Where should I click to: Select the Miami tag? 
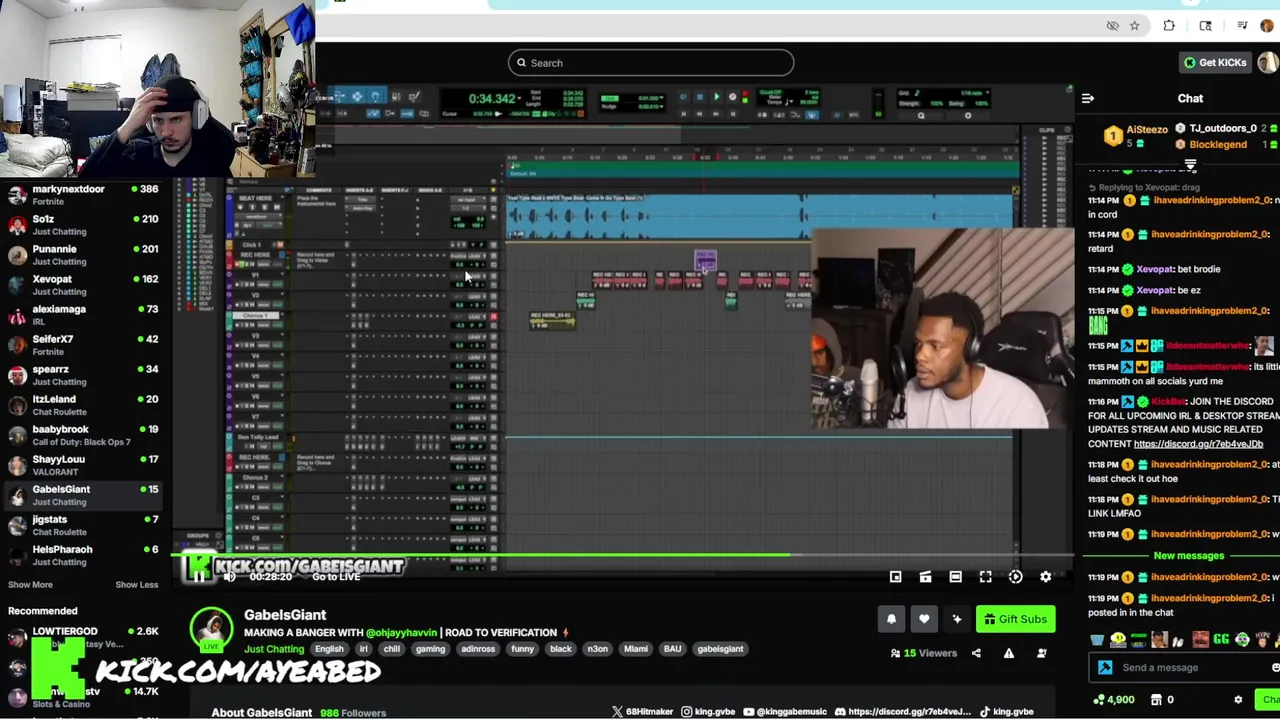click(636, 649)
